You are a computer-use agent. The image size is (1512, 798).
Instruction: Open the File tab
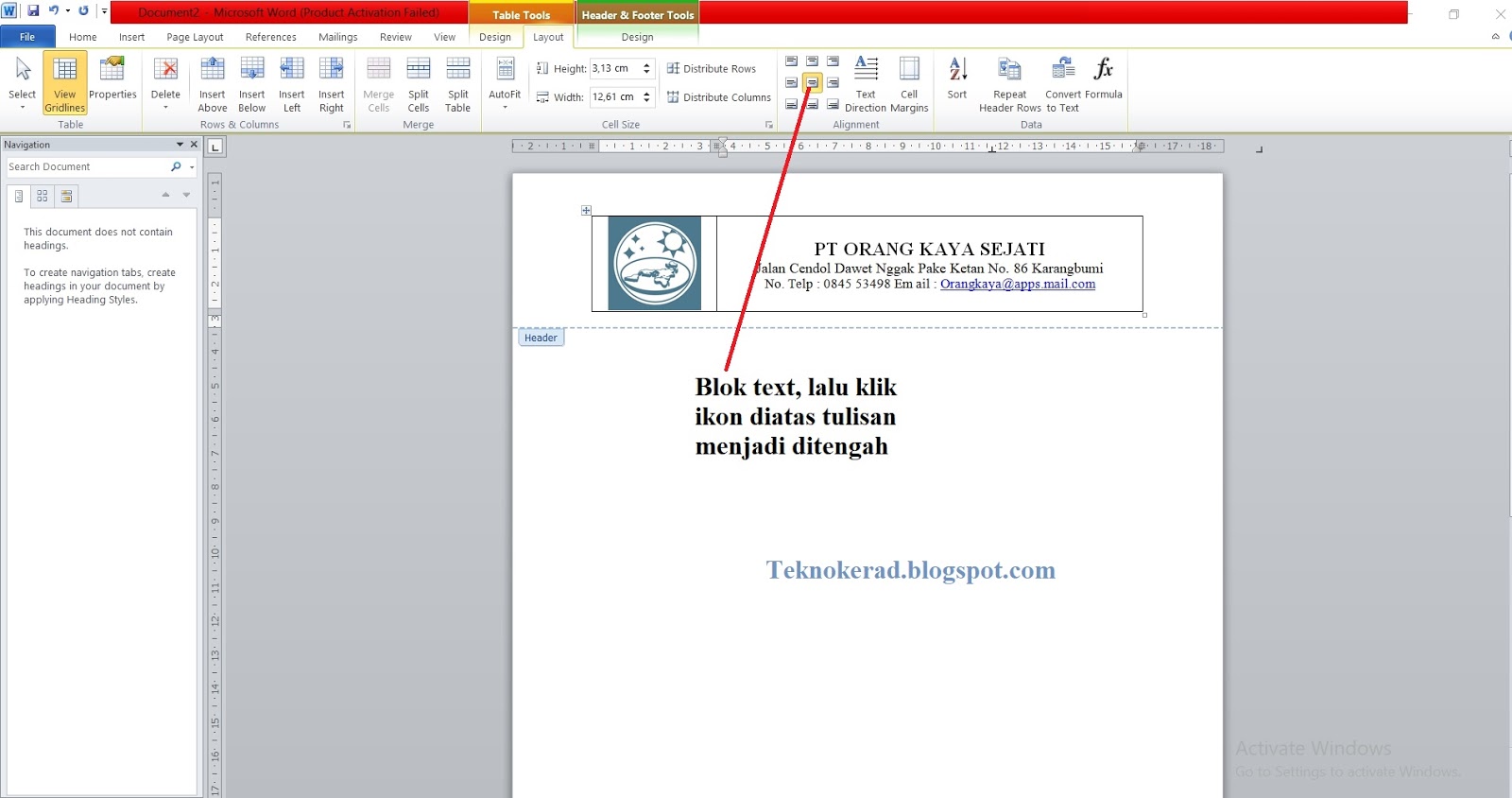click(27, 37)
